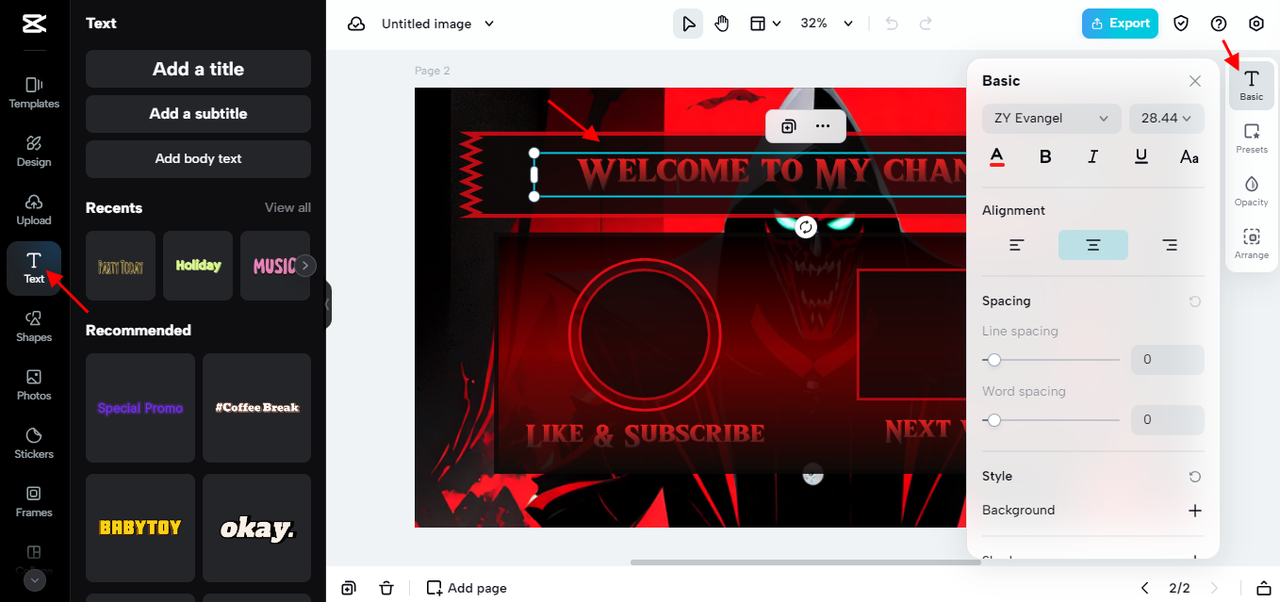This screenshot has height=602, width=1280.
Task: Open the text color picker
Action: point(997,157)
